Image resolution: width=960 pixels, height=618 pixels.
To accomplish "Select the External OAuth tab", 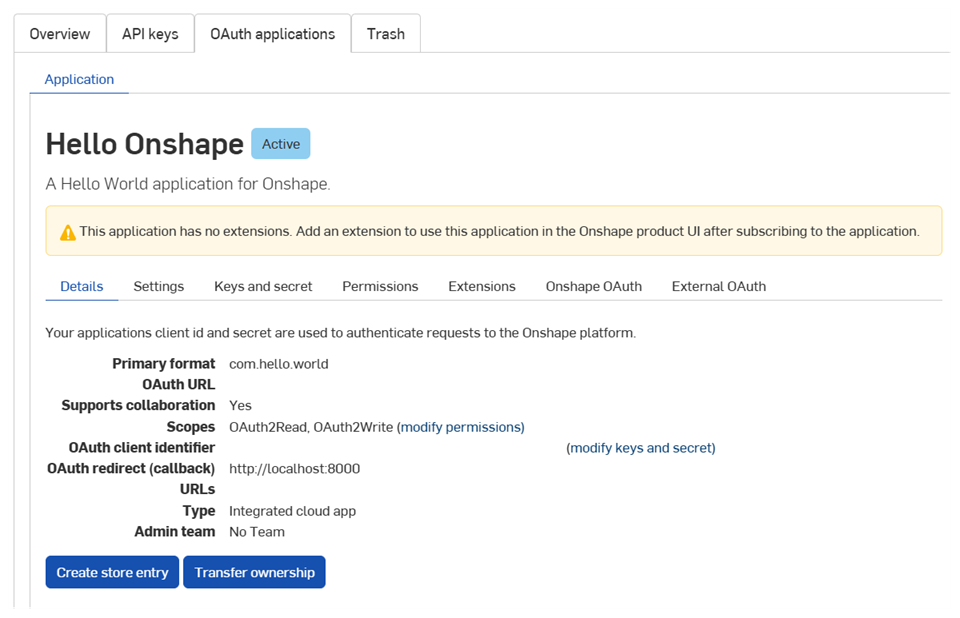I will pos(719,287).
